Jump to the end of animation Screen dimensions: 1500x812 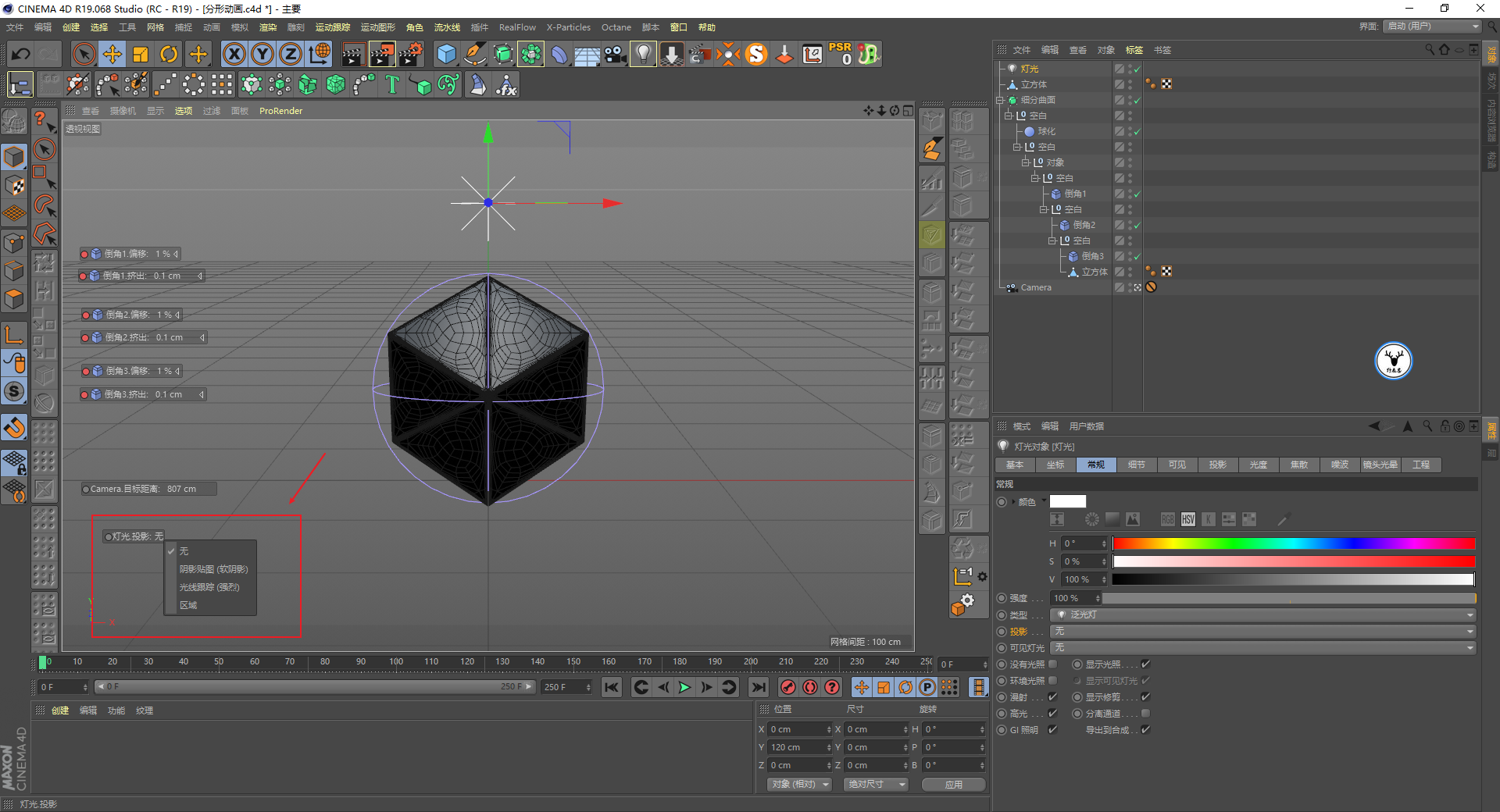pos(758,687)
